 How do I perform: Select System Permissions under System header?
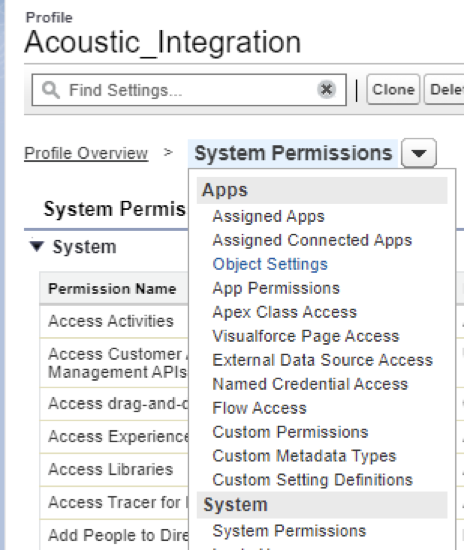(x=289, y=531)
